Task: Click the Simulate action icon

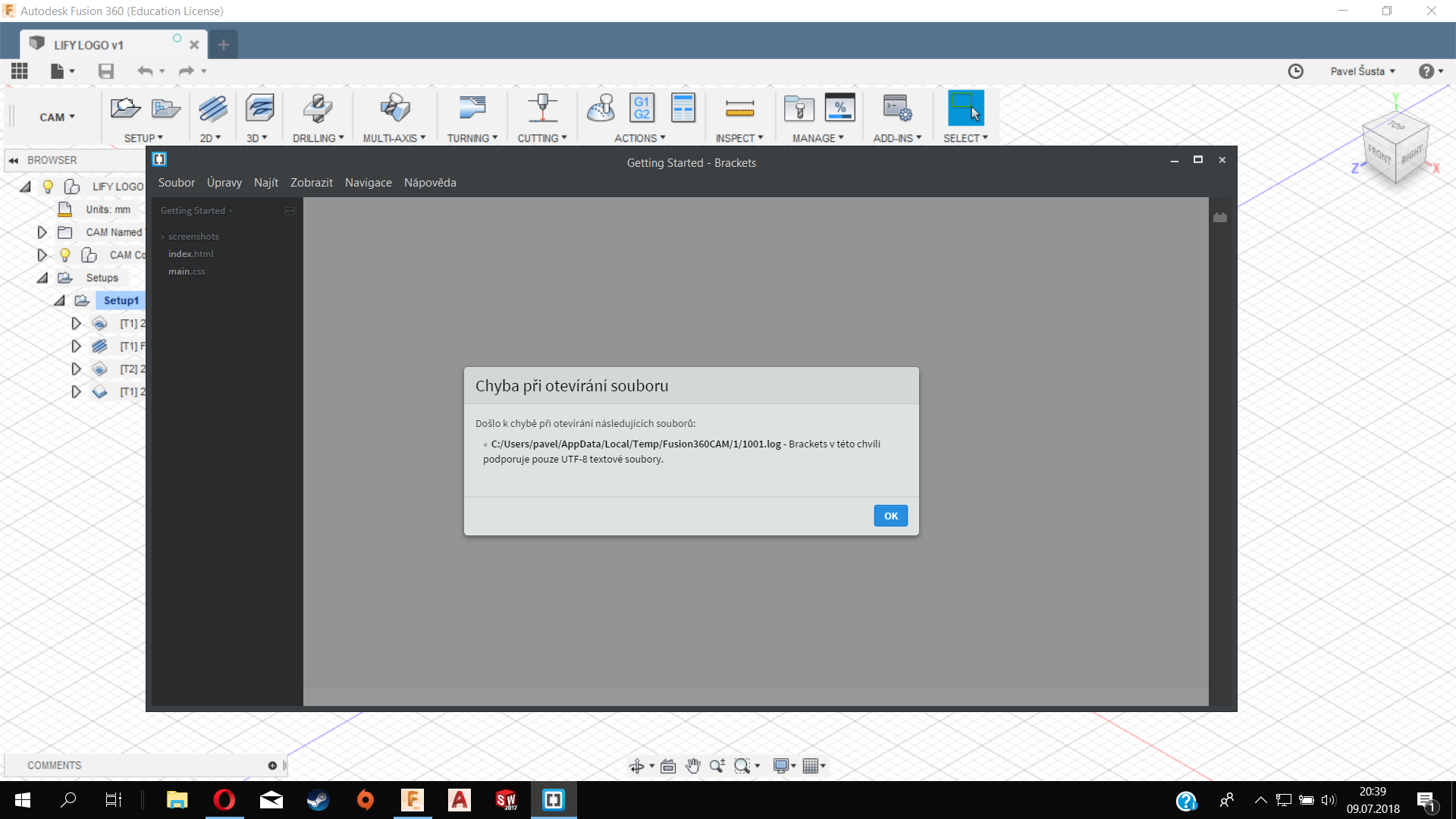Action: pos(601,108)
